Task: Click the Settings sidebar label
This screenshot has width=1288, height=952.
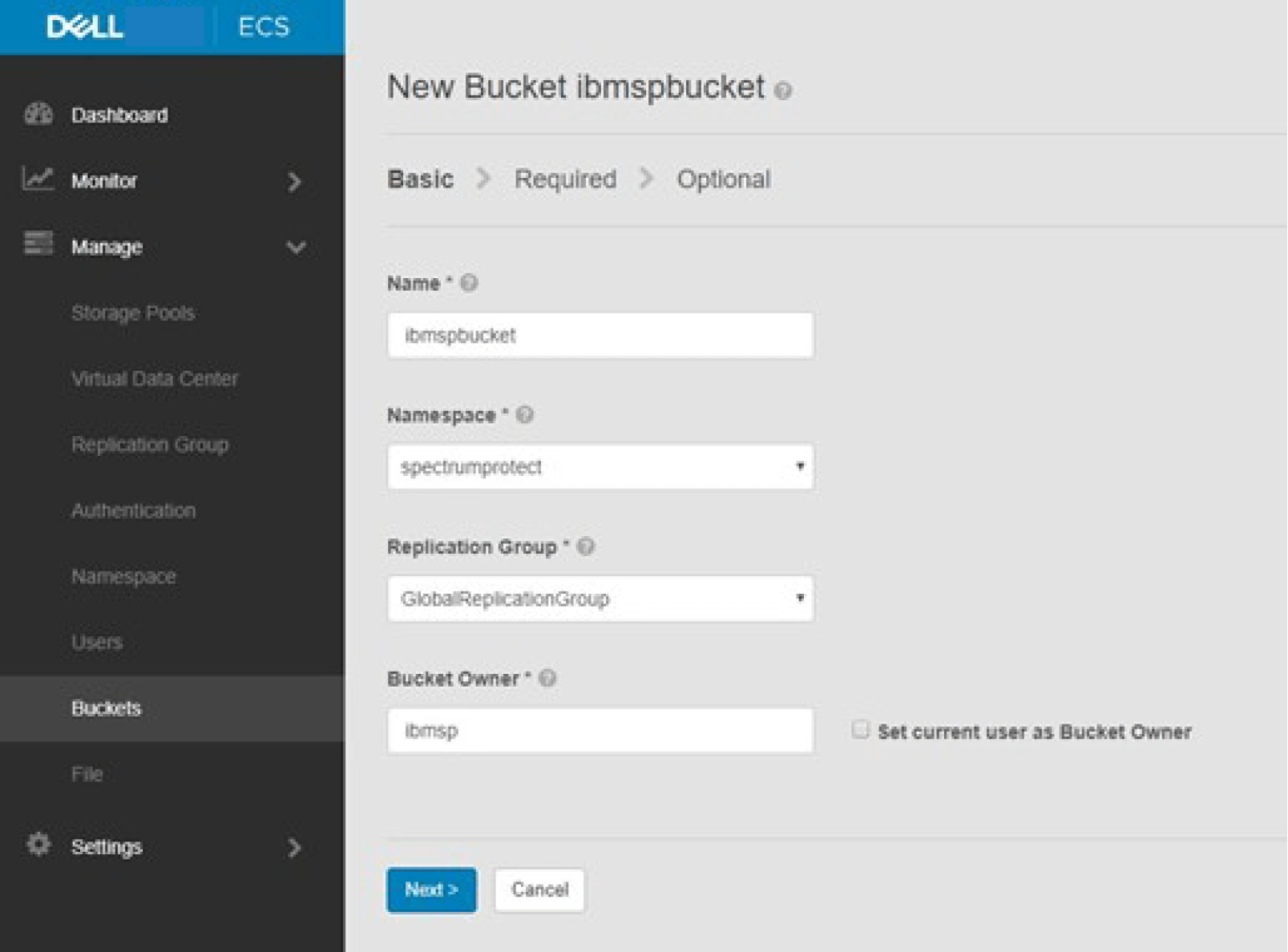Action: [107, 847]
